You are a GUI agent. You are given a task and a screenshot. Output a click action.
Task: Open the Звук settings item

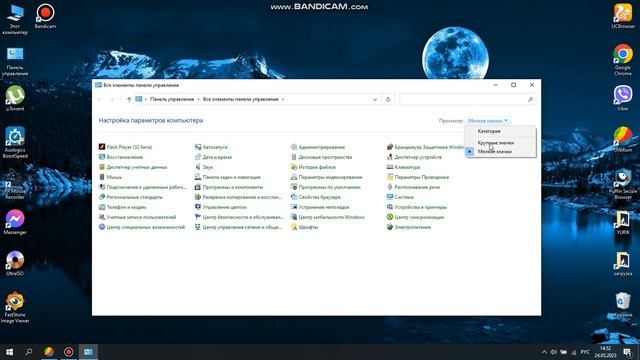click(204, 167)
